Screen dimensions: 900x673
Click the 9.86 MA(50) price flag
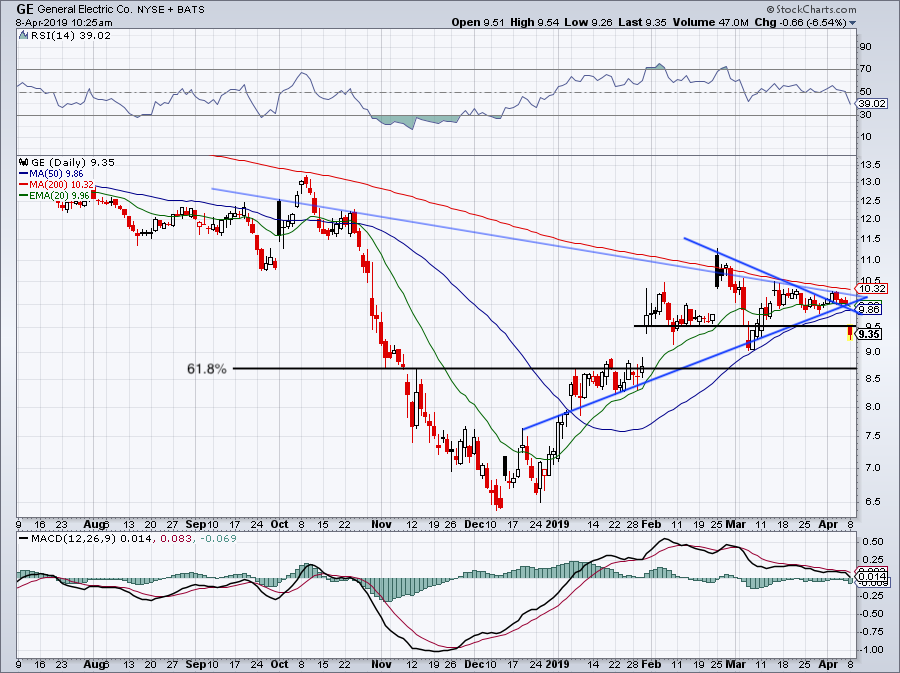[x=870, y=310]
